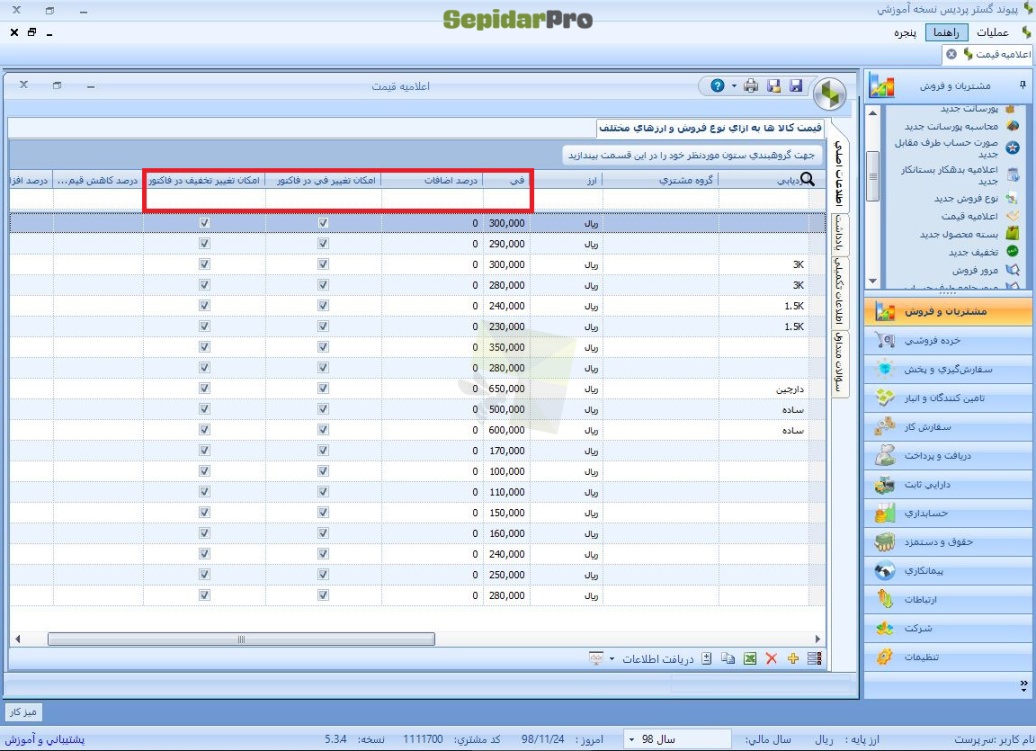Click the grid scrollbar right arrow
This screenshot has height=751, width=1036.
[817, 639]
